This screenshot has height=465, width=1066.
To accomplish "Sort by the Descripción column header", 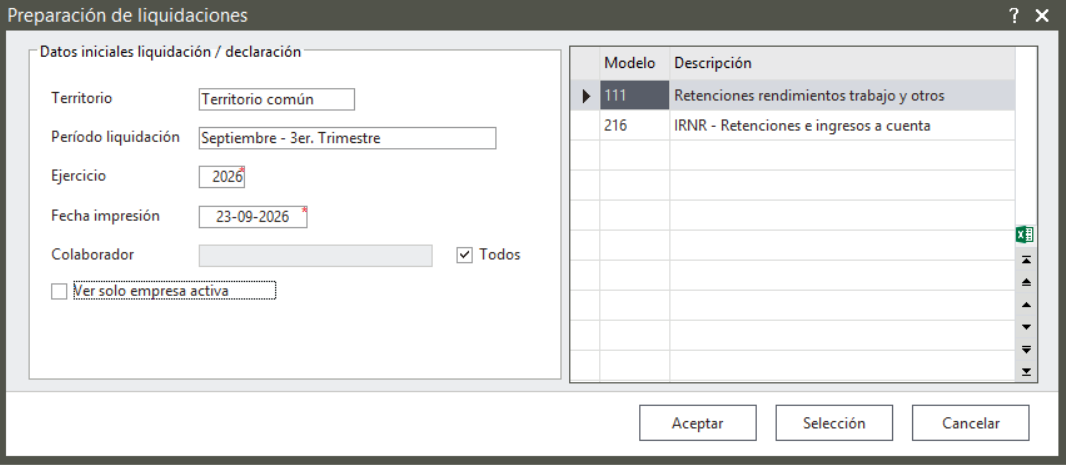I will [x=842, y=63].
